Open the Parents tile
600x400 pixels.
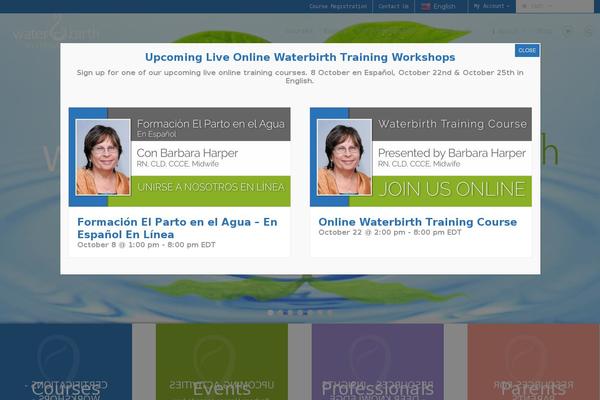tap(533, 362)
